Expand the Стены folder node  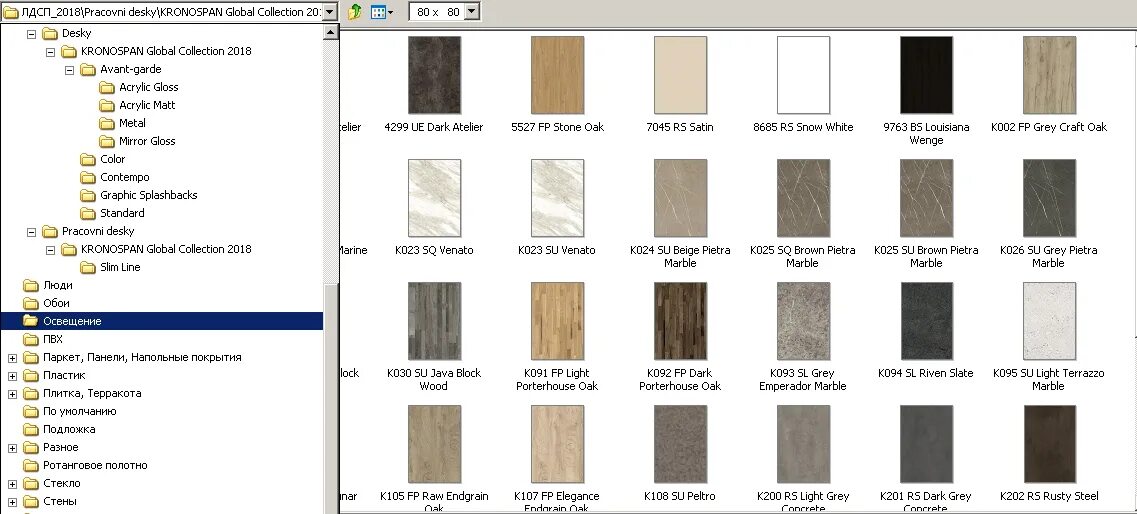tap(12, 502)
